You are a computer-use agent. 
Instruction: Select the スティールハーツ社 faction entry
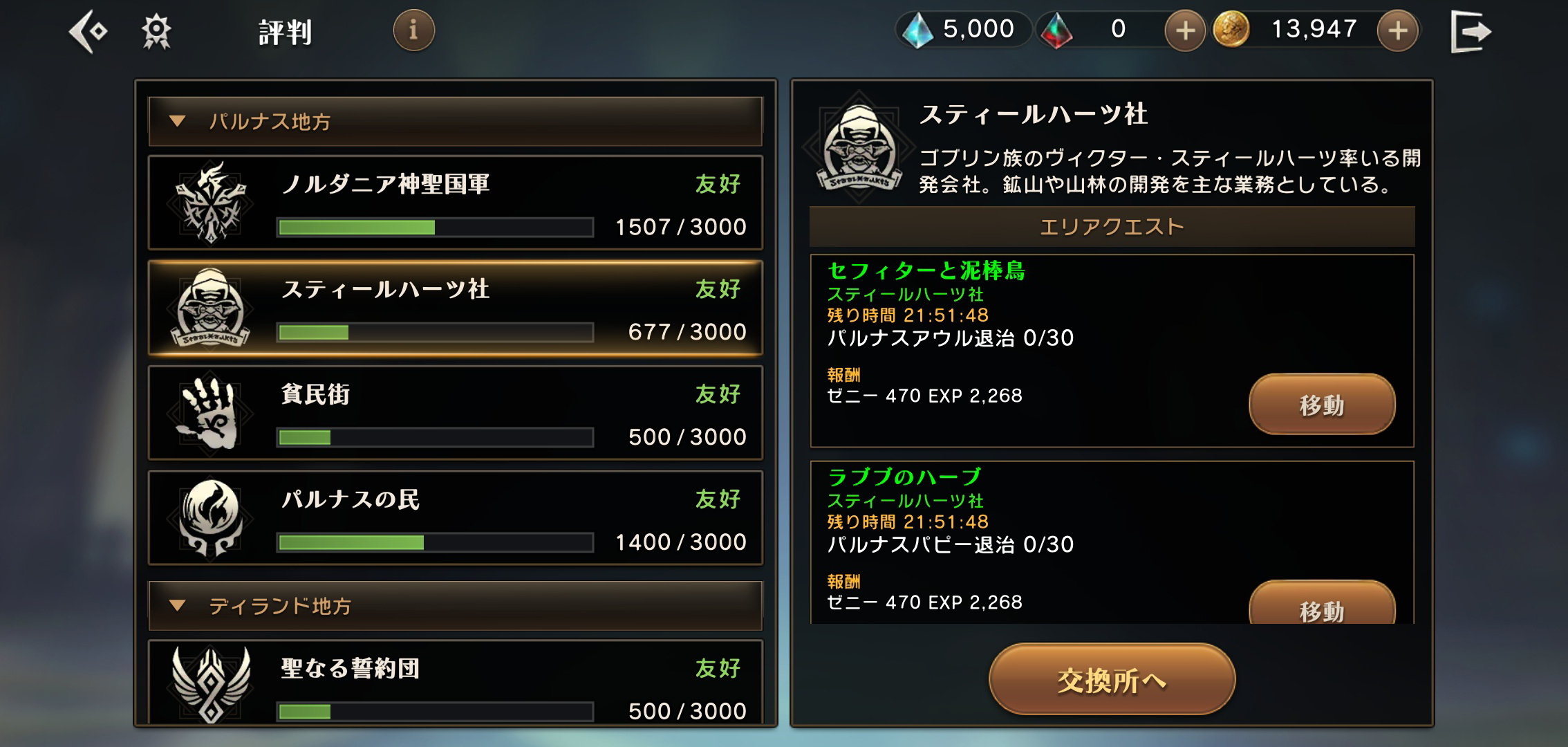tap(455, 308)
